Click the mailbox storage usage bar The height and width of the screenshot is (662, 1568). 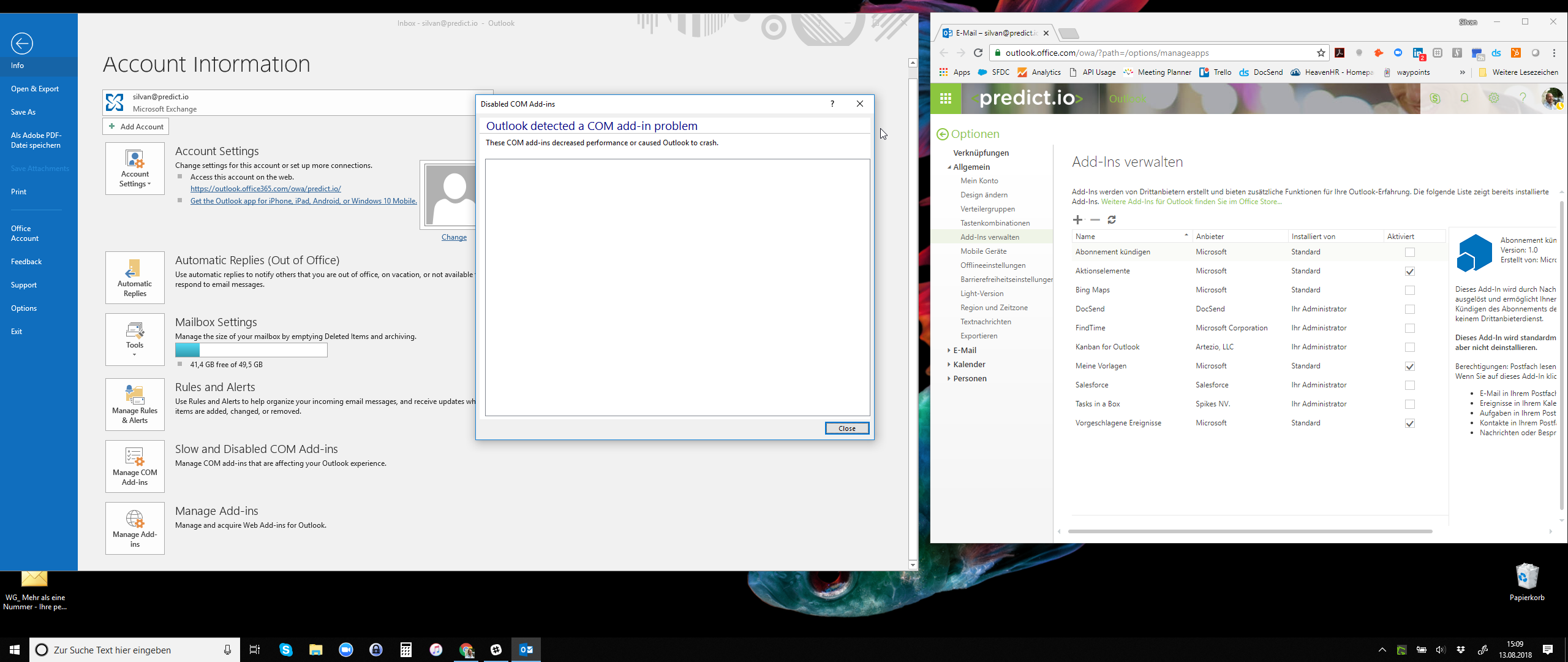(x=251, y=350)
